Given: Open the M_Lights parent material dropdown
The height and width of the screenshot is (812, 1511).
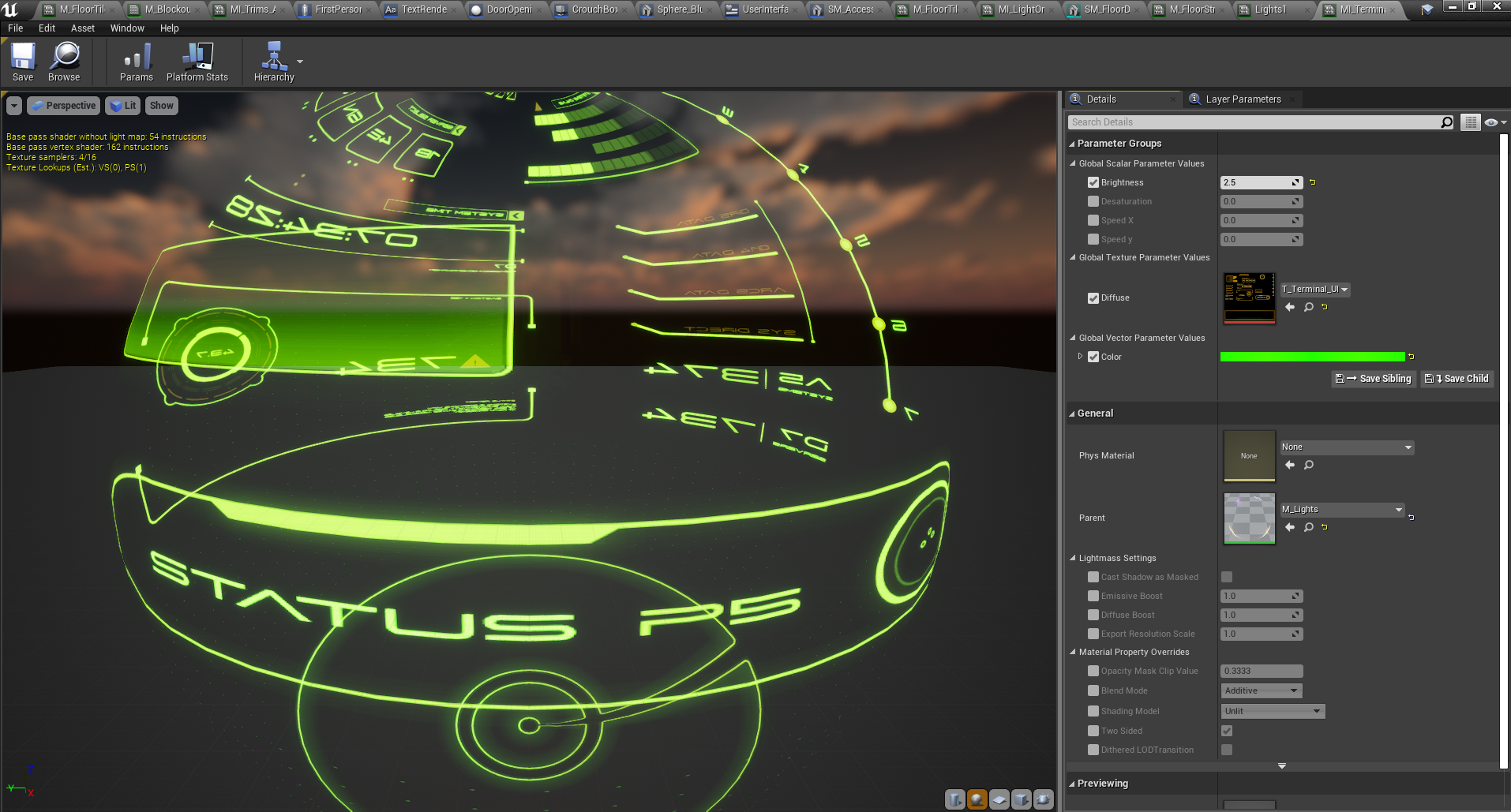Looking at the screenshot, I should pos(1342,510).
